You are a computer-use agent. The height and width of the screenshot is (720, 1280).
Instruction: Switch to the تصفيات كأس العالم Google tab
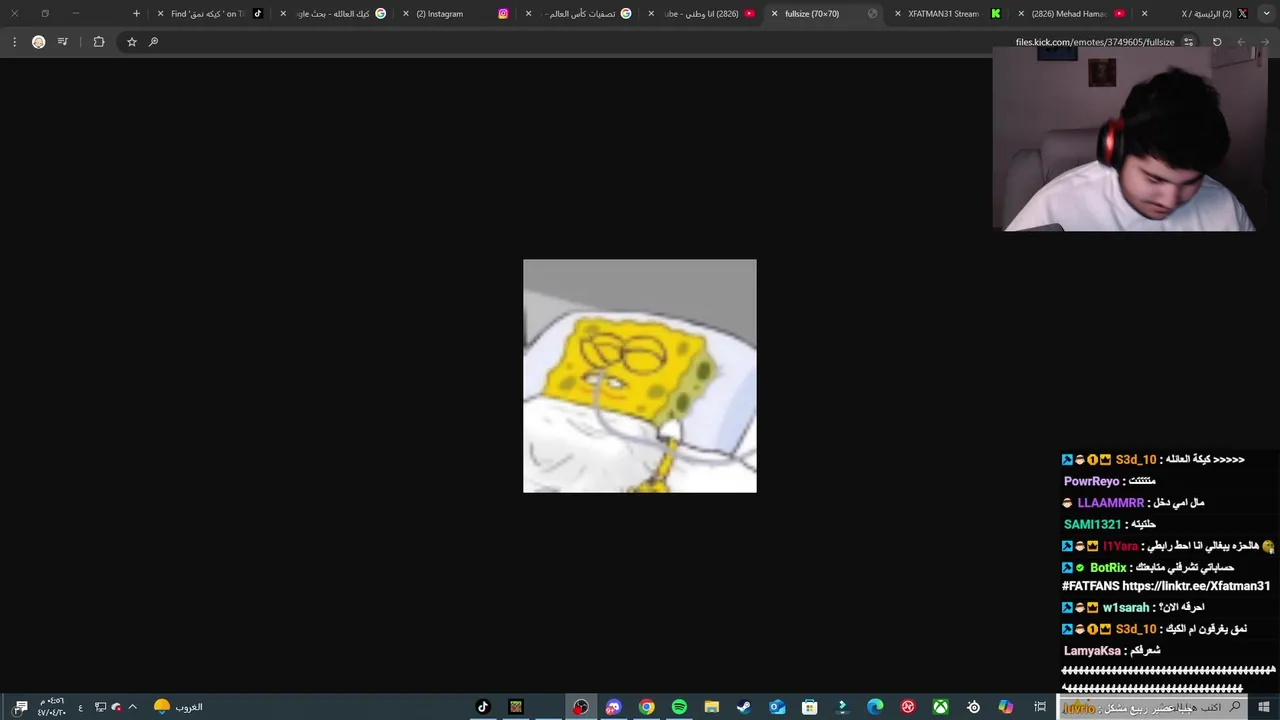pyautogui.click(x=578, y=14)
